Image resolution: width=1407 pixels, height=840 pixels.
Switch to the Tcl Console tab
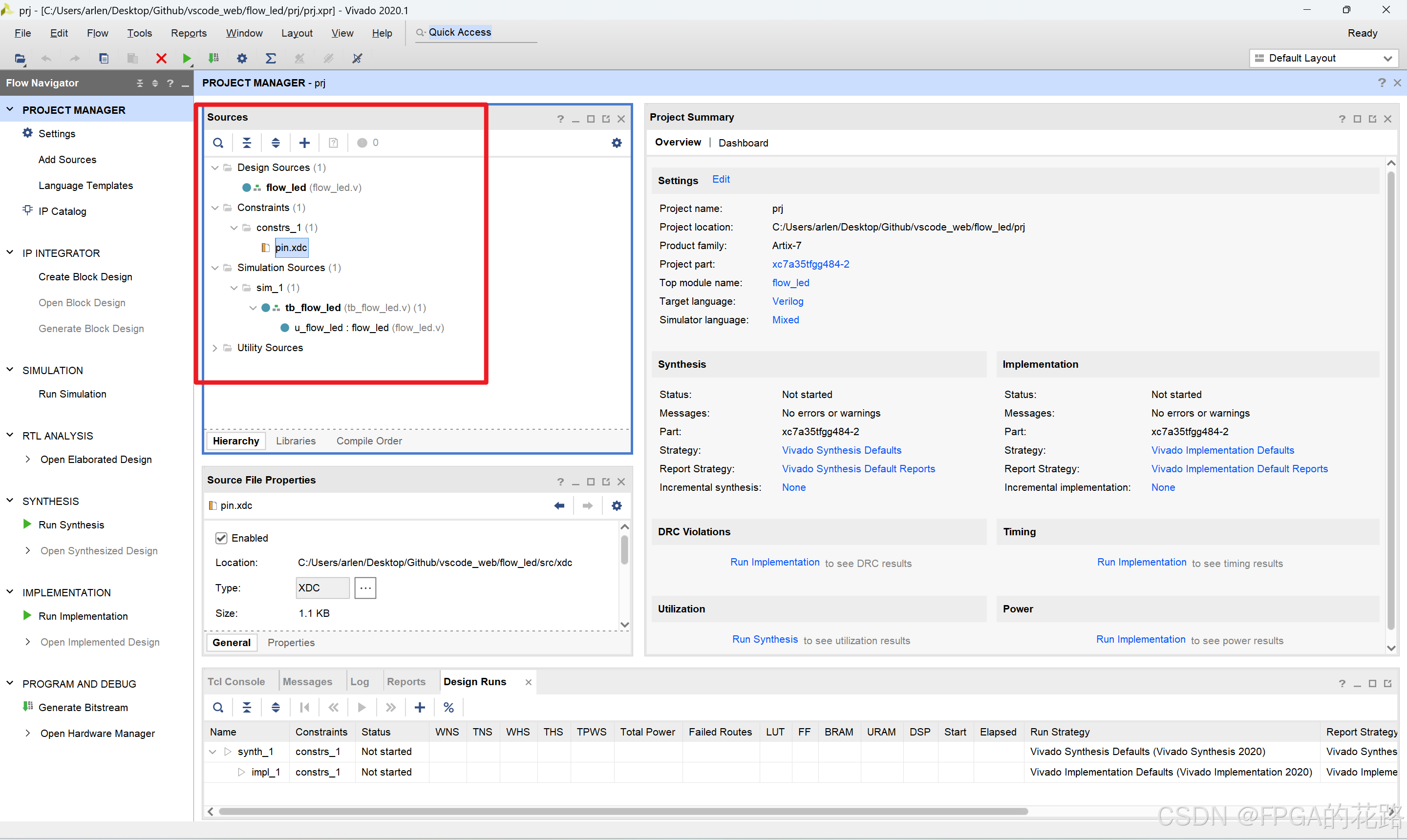236,681
